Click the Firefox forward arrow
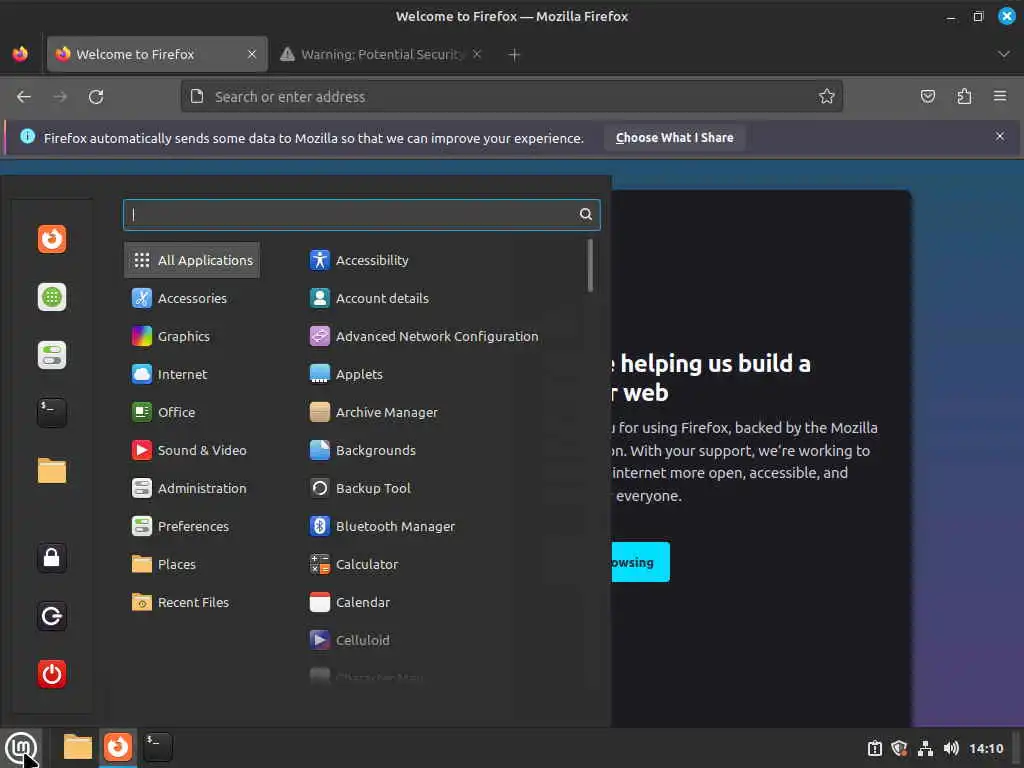This screenshot has height=768, width=1024. click(x=60, y=97)
